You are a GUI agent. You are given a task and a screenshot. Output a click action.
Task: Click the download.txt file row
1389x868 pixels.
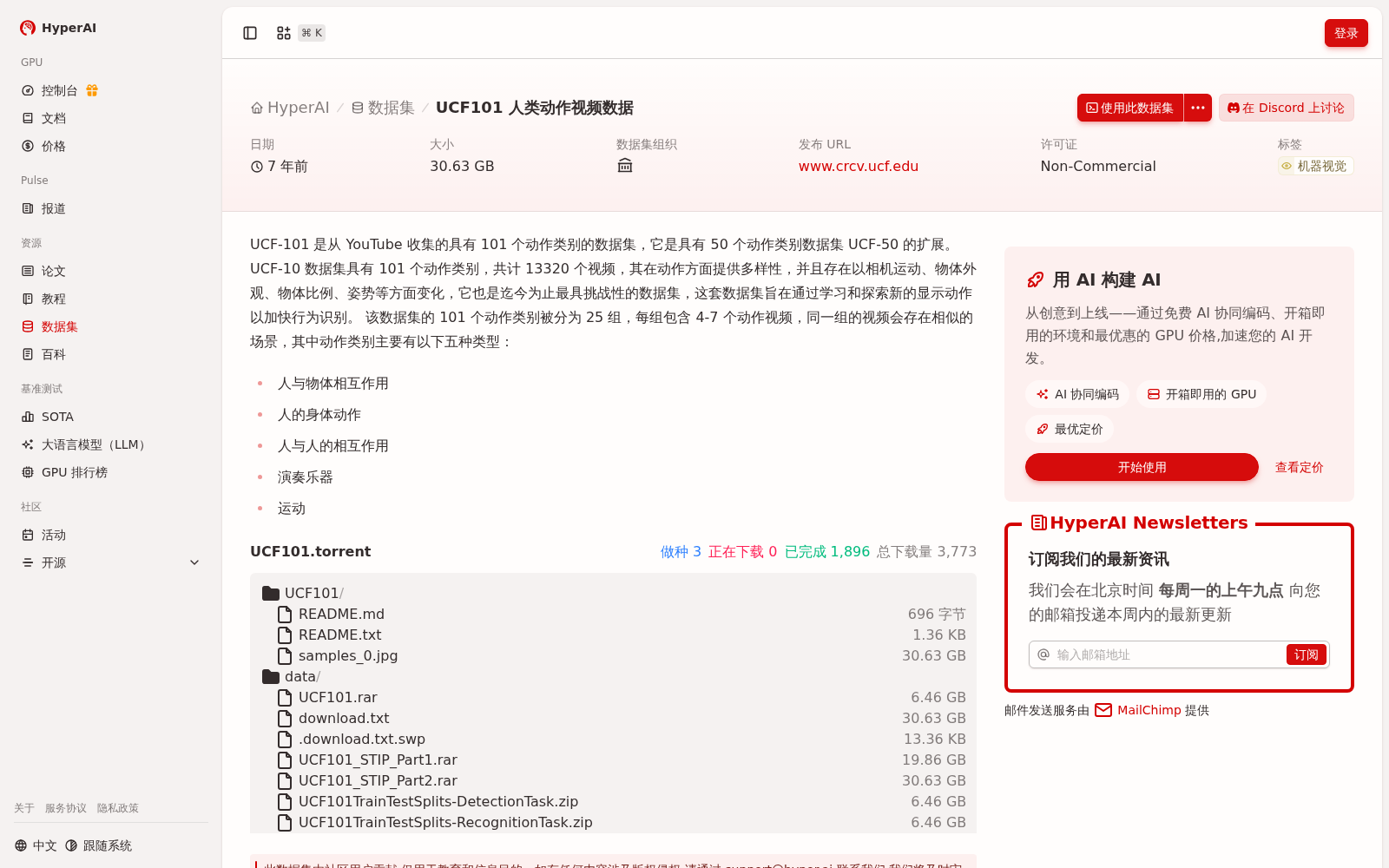point(614,718)
